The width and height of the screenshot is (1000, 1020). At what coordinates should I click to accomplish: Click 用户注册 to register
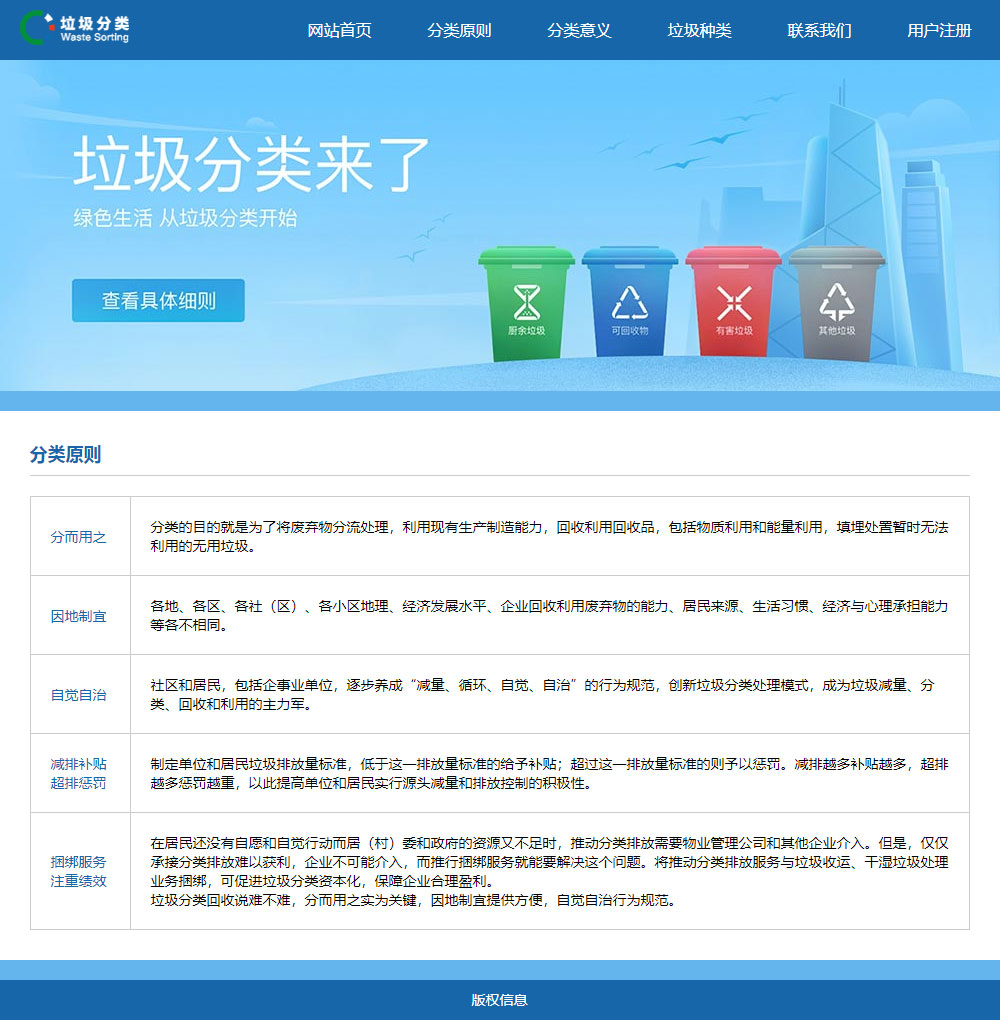[939, 30]
